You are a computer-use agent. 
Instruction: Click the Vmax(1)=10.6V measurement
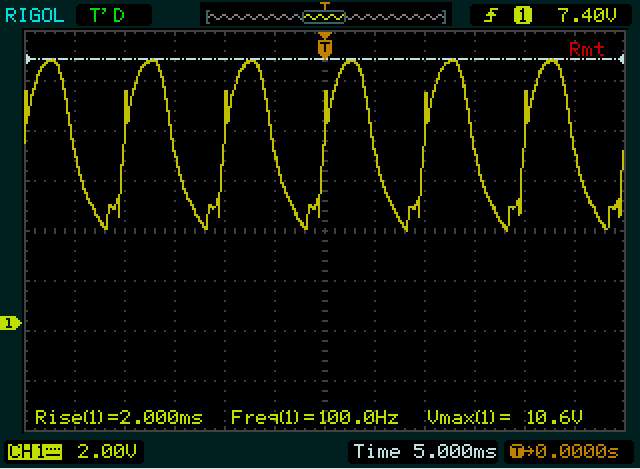tap(505, 417)
